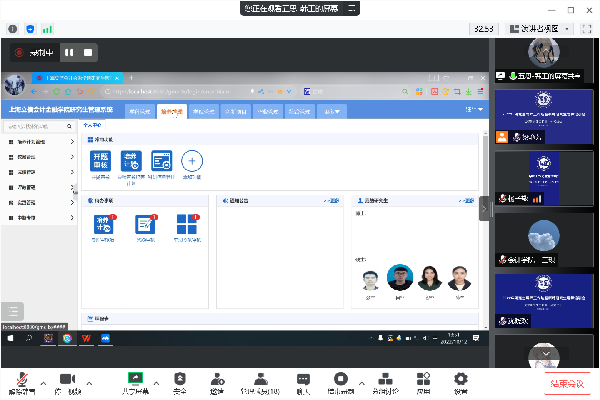Screen dimensions: 600x400
Task: Open meeting info icon at top left
Action: [13, 29]
